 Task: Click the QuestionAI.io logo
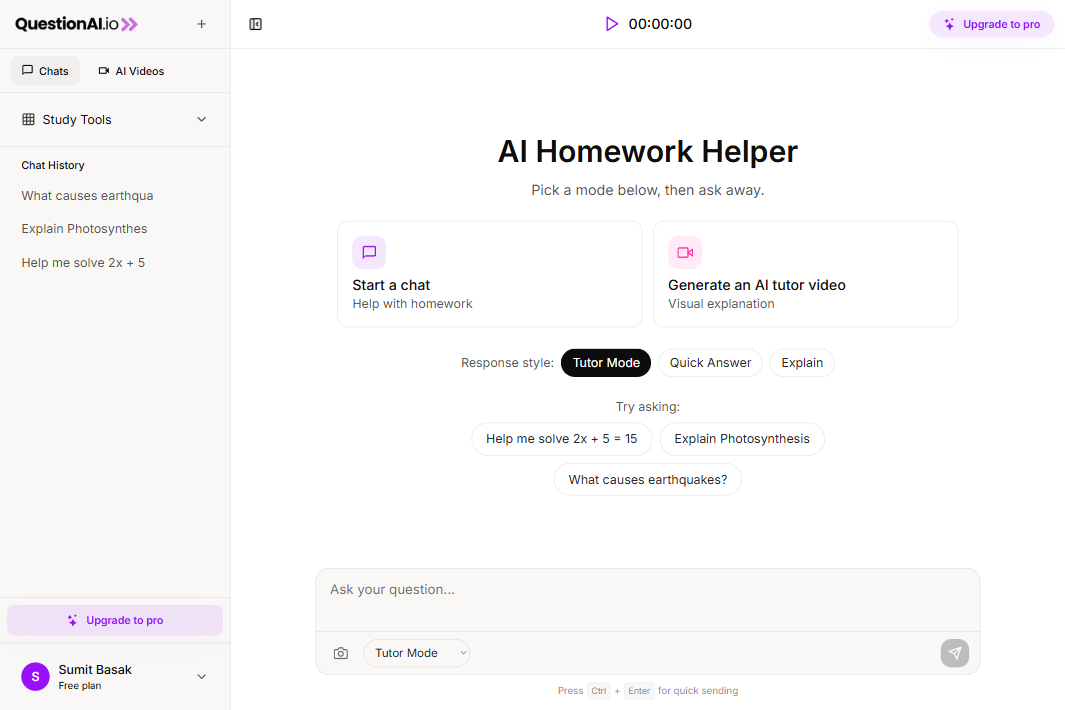76,24
